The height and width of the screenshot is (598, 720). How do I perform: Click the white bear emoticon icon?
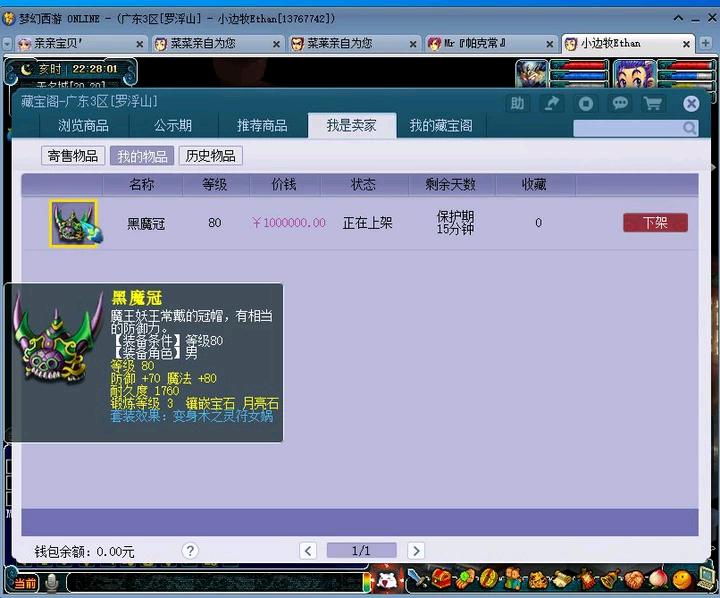click(x=388, y=581)
